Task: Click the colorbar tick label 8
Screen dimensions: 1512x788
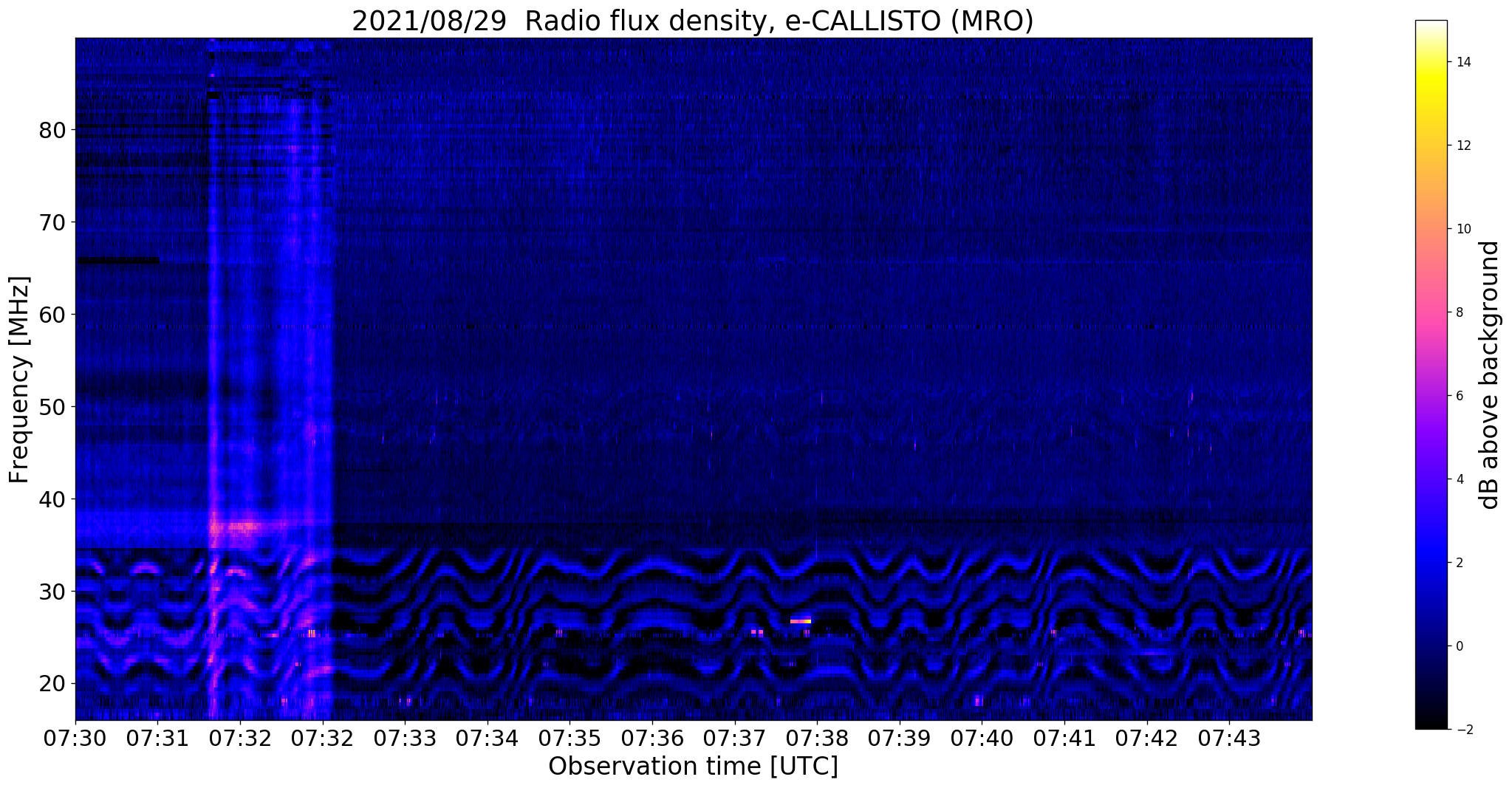Action: [x=1459, y=312]
